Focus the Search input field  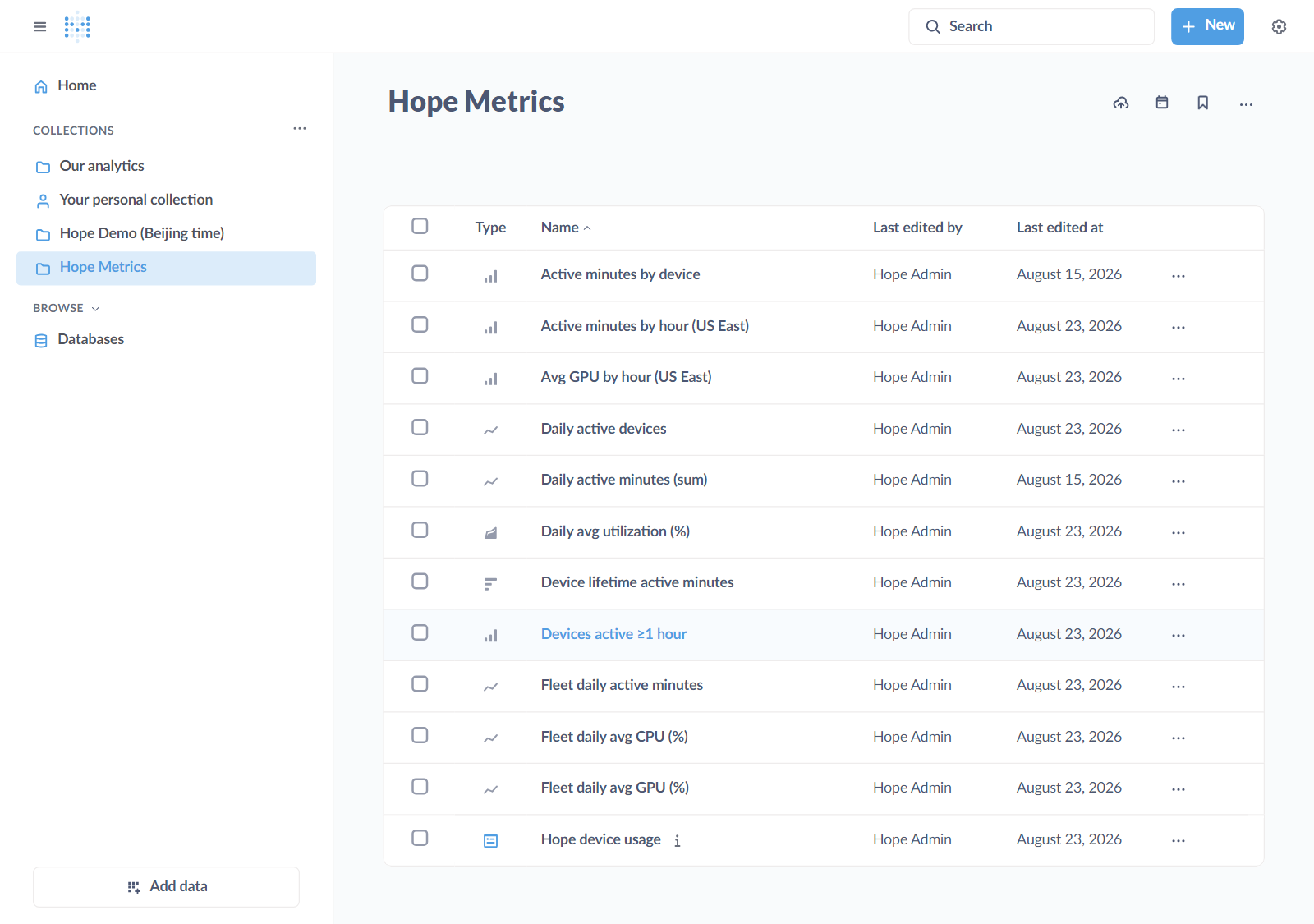[x=1031, y=26]
